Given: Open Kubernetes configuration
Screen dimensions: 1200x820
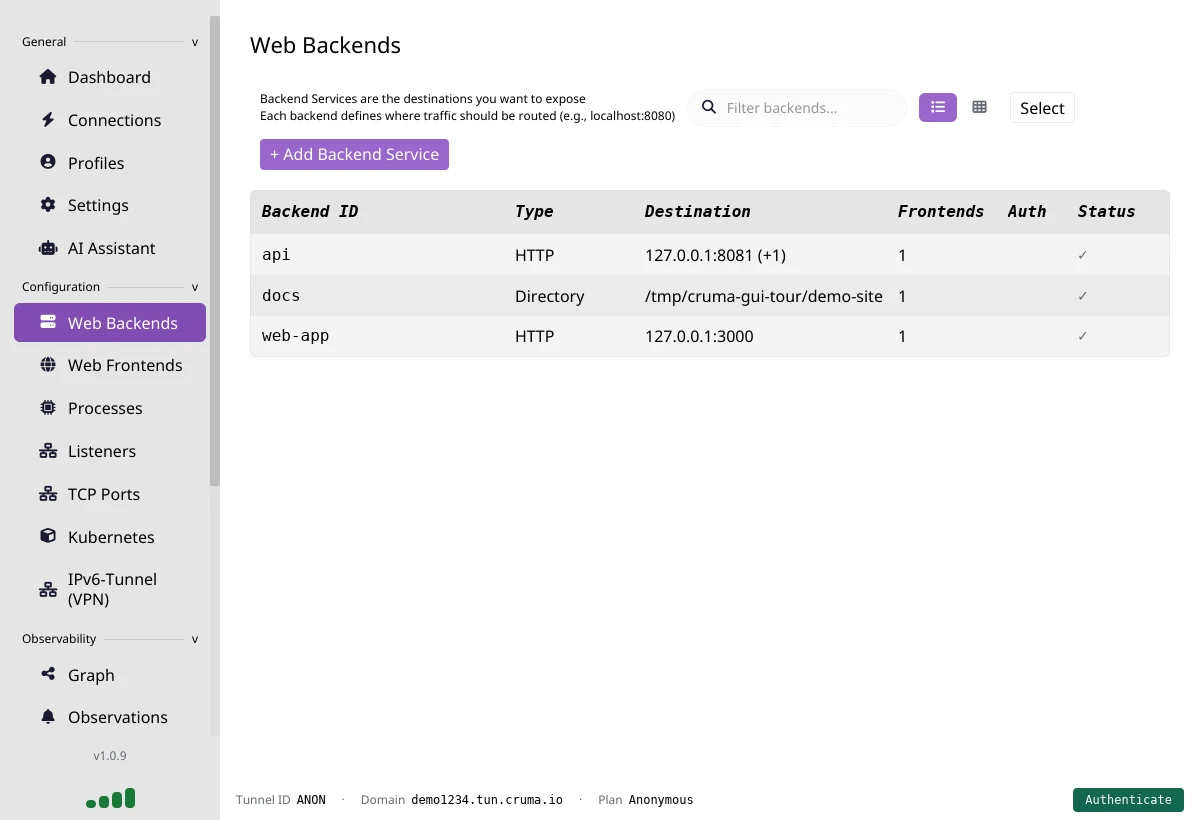Looking at the screenshot, I should (110, 536).
